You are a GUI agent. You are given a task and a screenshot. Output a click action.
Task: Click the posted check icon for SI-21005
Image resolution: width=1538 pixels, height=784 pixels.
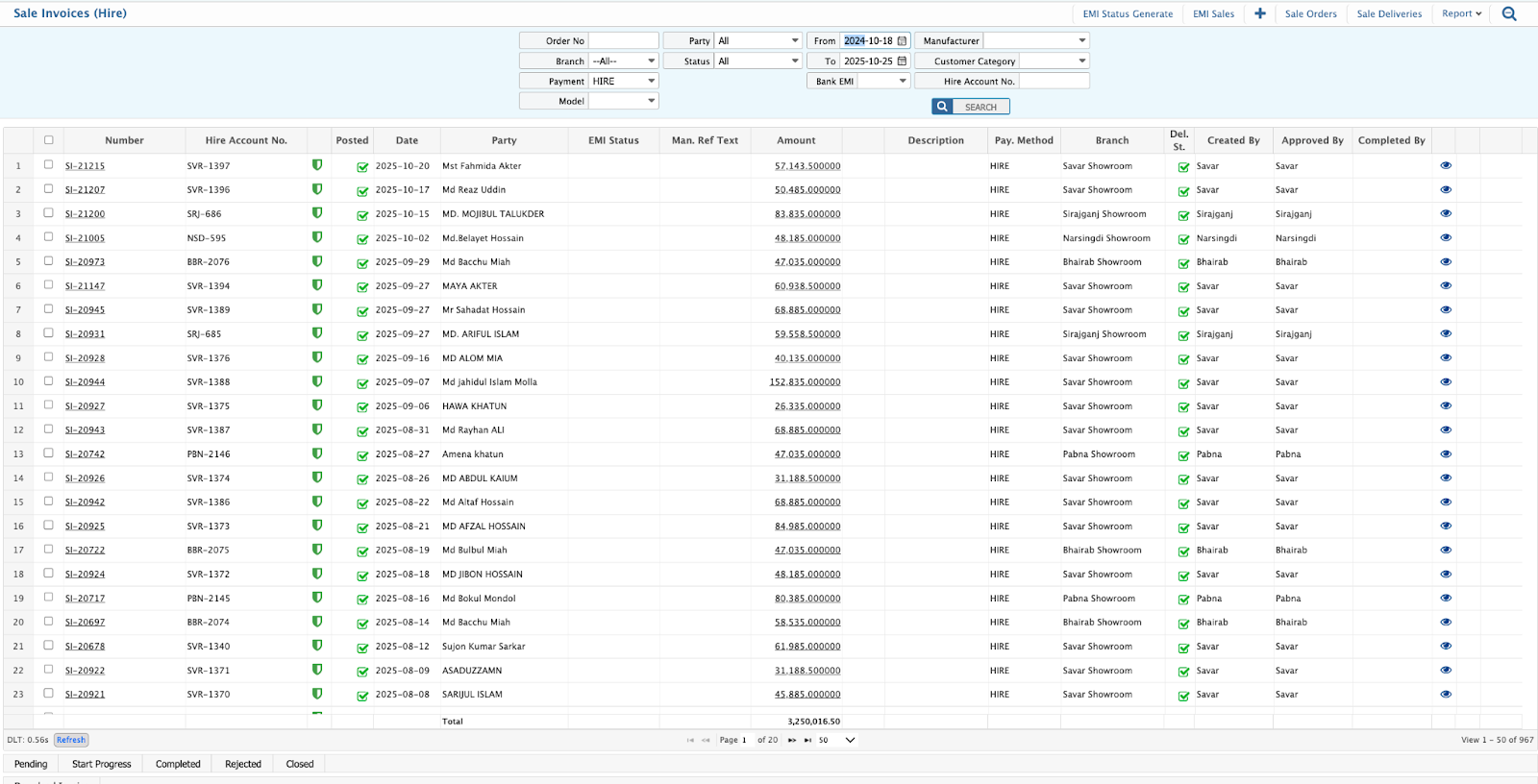click(362, 239)
